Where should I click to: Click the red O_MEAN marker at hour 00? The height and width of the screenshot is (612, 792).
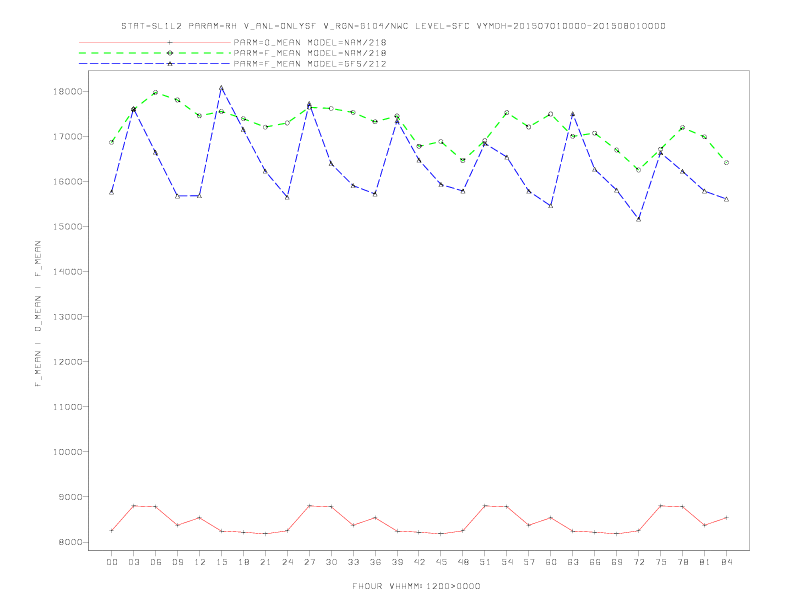click(112, 530)
